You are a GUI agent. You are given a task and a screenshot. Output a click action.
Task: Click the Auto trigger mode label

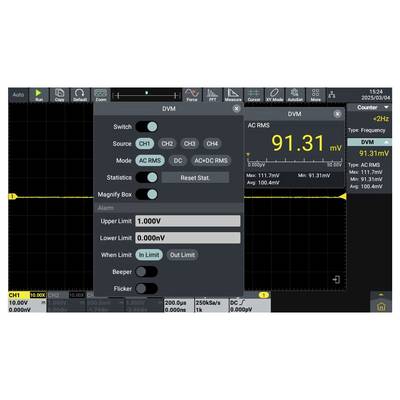(18, 95)
